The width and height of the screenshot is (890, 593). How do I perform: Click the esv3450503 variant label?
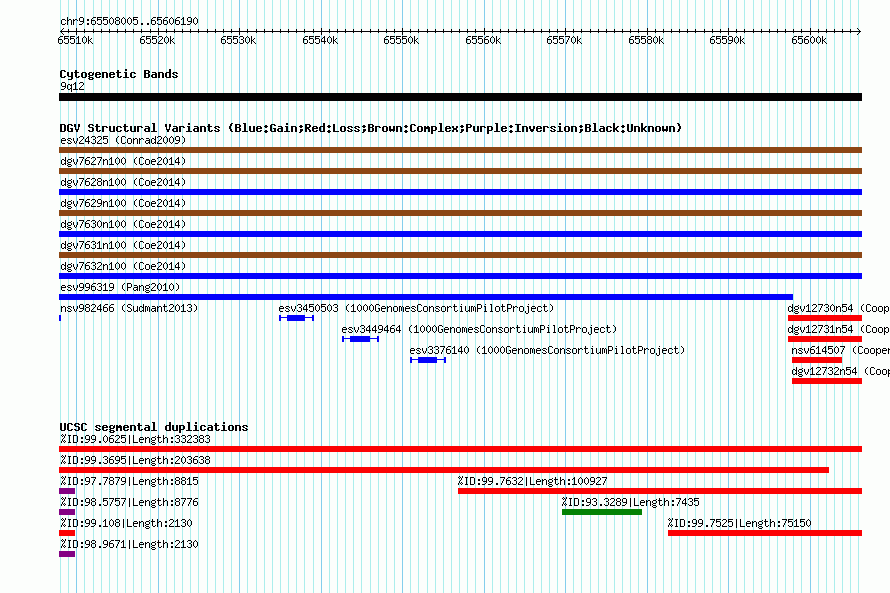pos(416,308)
